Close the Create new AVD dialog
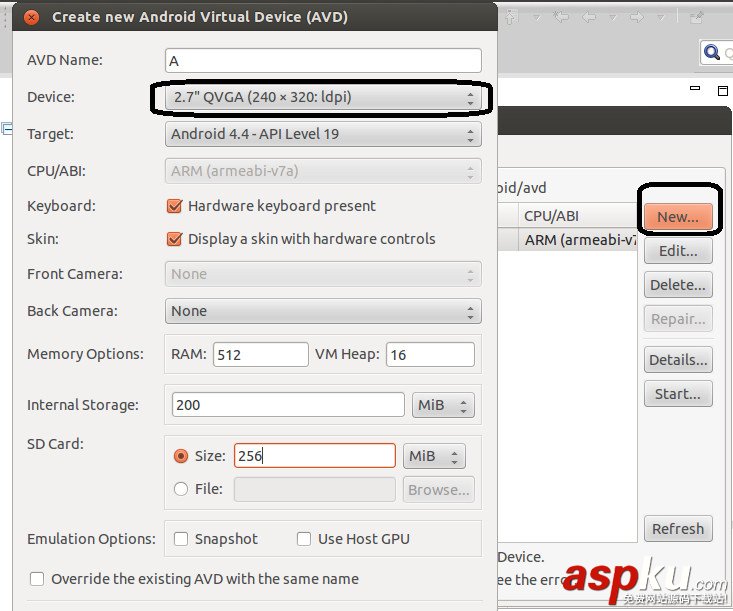This screenshot has height=611, width=733. [31, 17]
